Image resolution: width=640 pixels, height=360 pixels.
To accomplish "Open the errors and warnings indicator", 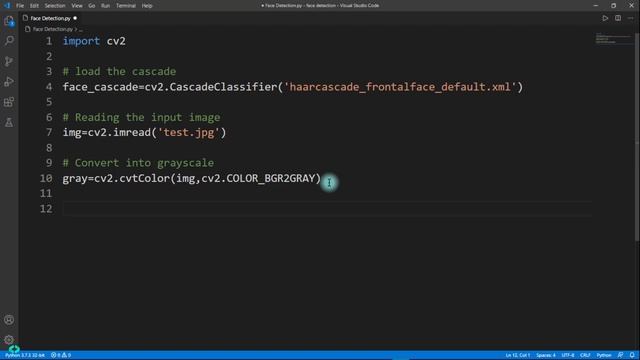I will click(x=61, y=355).
